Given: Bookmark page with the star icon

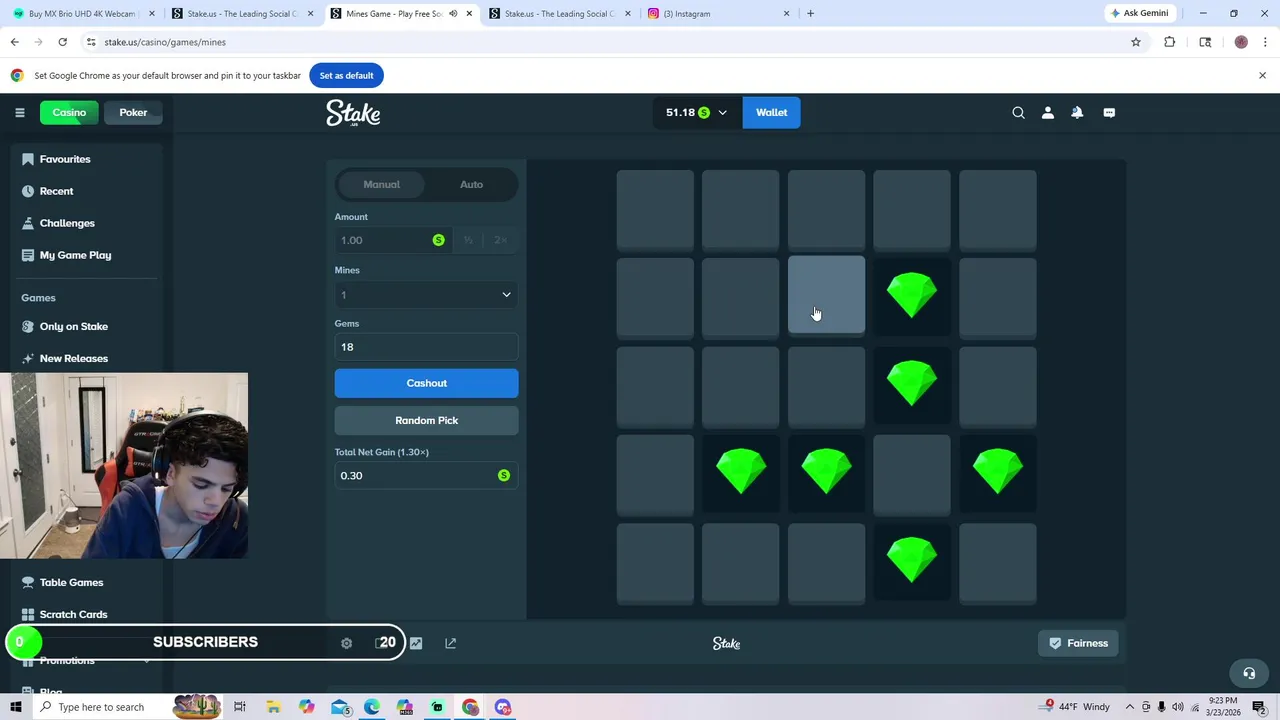Looking at the screenshot, I should tap(1136, 42).
